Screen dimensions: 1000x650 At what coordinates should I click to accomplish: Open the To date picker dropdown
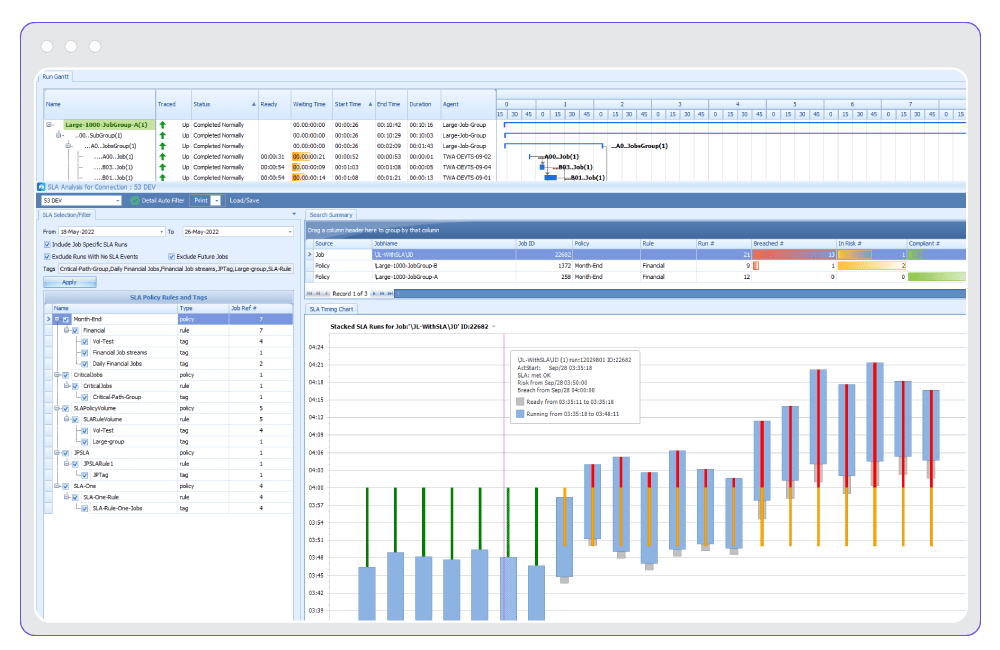[290, 232]
